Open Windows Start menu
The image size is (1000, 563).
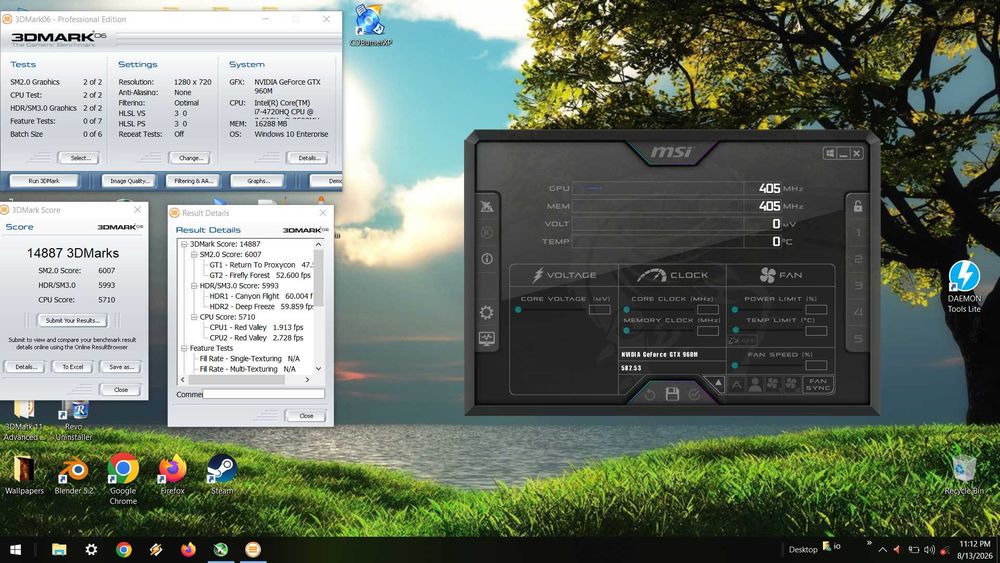15,550
